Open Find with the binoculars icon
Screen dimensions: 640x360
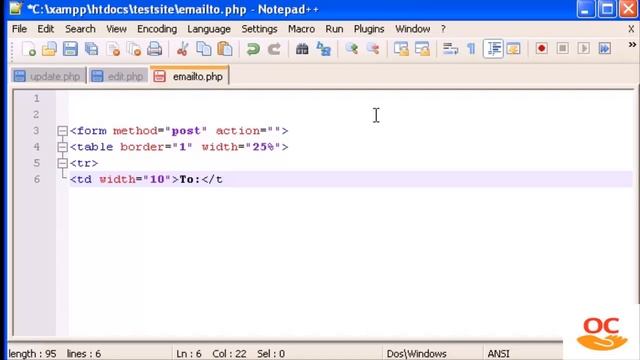tap(302, 49)
